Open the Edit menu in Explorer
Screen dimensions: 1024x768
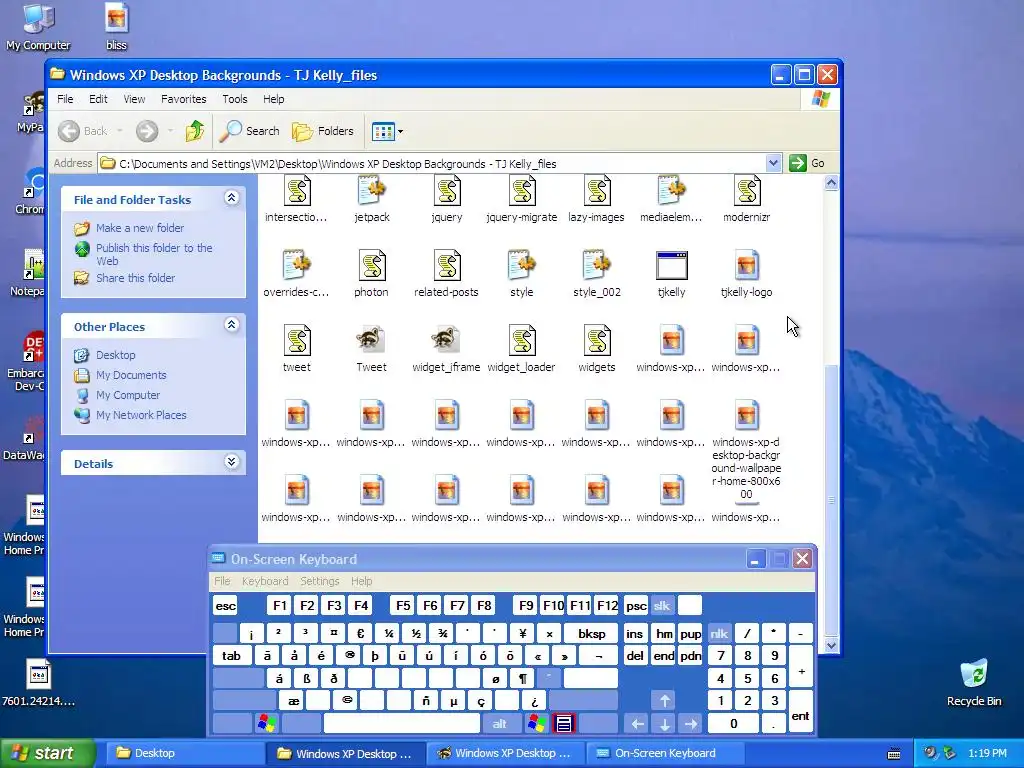(x=99, y=99)
